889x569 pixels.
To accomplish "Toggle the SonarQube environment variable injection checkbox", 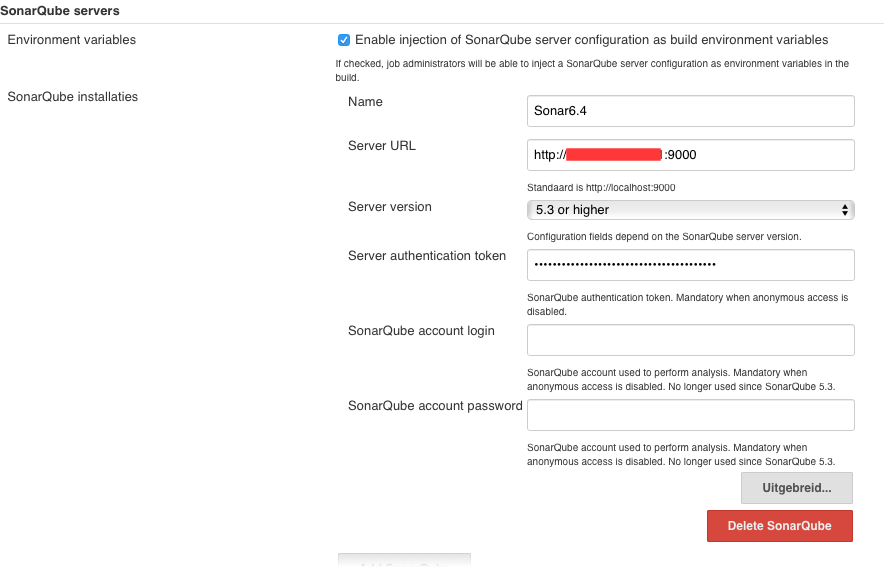I will pyautogui.click(x=344, y=40).
